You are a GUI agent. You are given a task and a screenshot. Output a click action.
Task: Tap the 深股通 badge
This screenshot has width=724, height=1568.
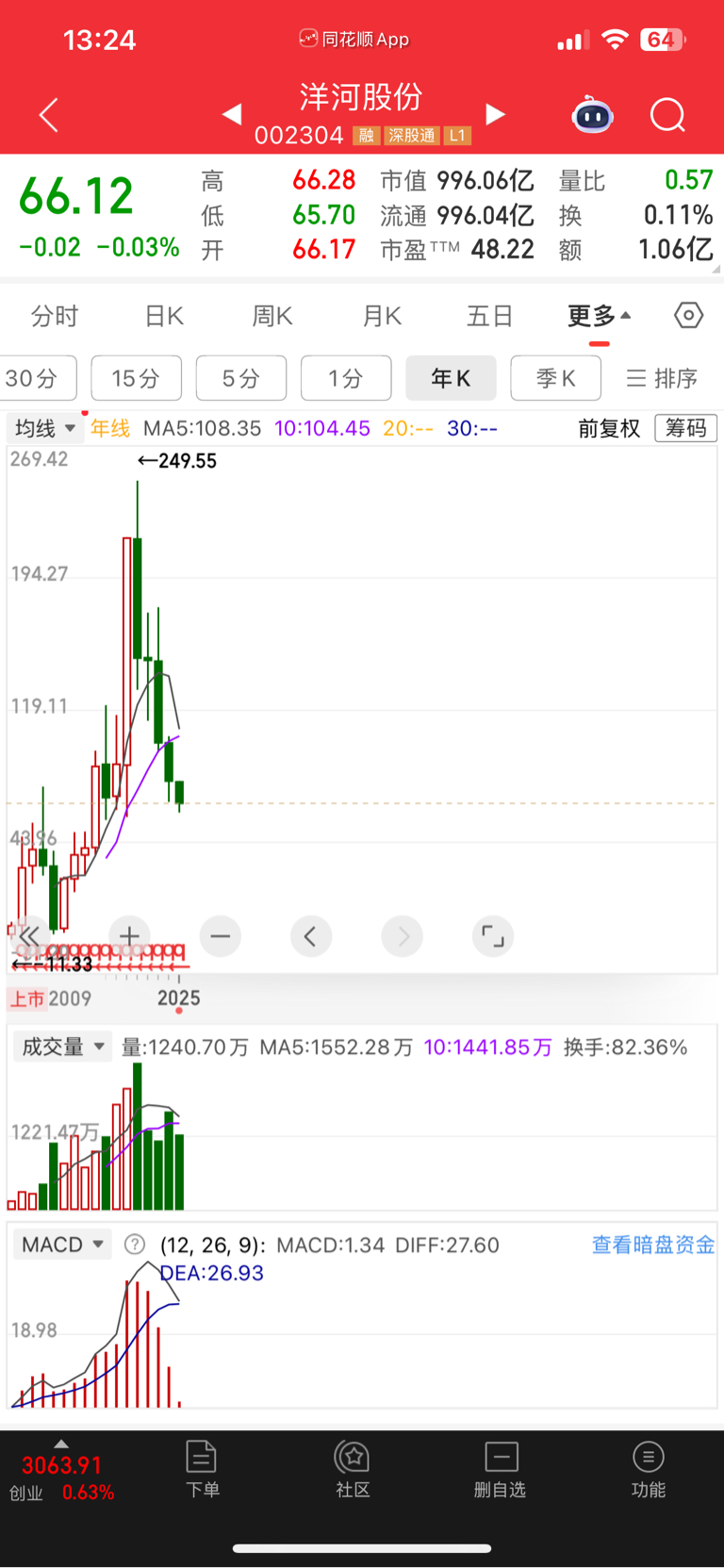coord(412,136)
